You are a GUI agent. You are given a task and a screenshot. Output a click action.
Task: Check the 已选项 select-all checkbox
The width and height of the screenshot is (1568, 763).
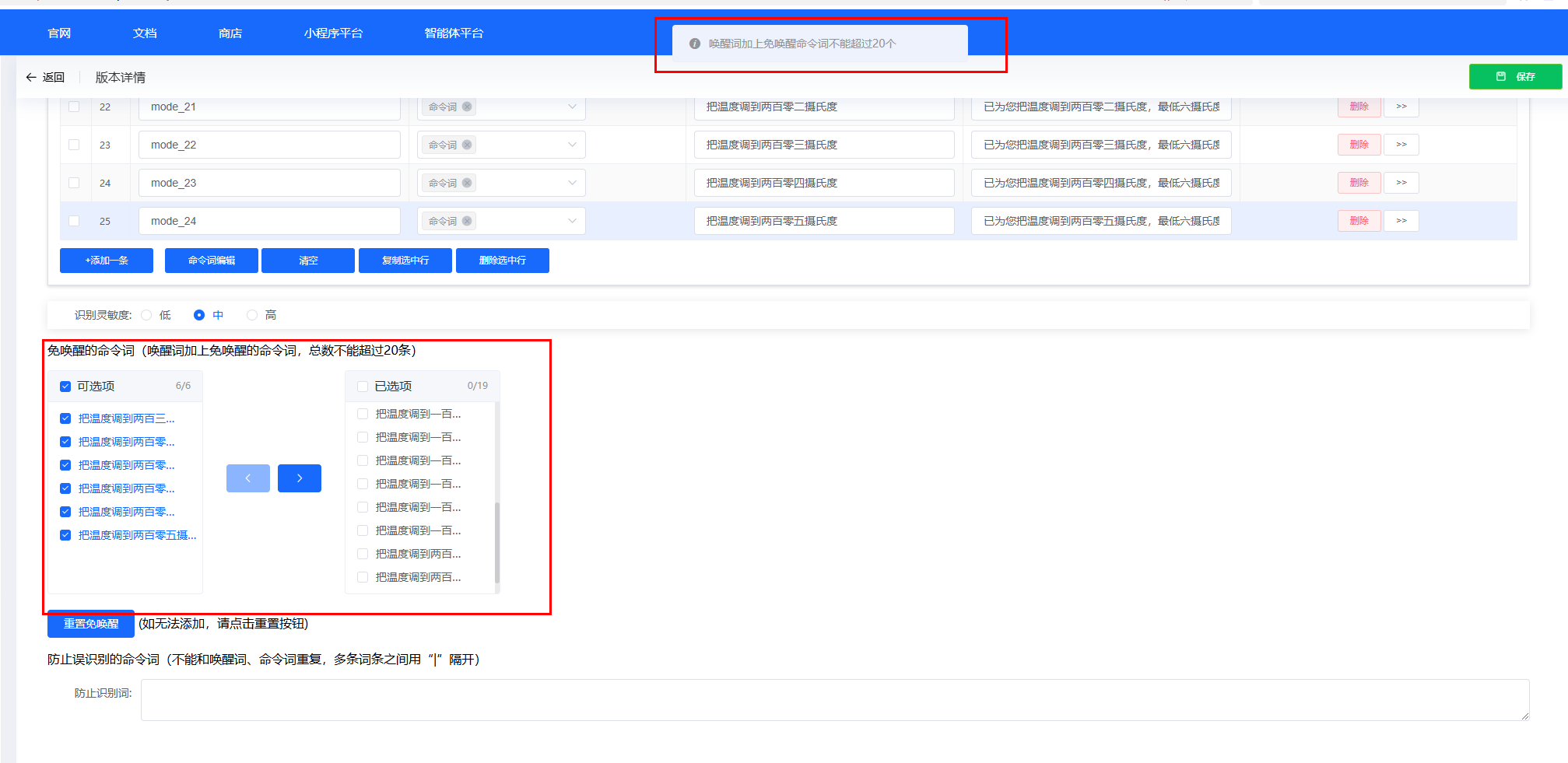[363, 387]
